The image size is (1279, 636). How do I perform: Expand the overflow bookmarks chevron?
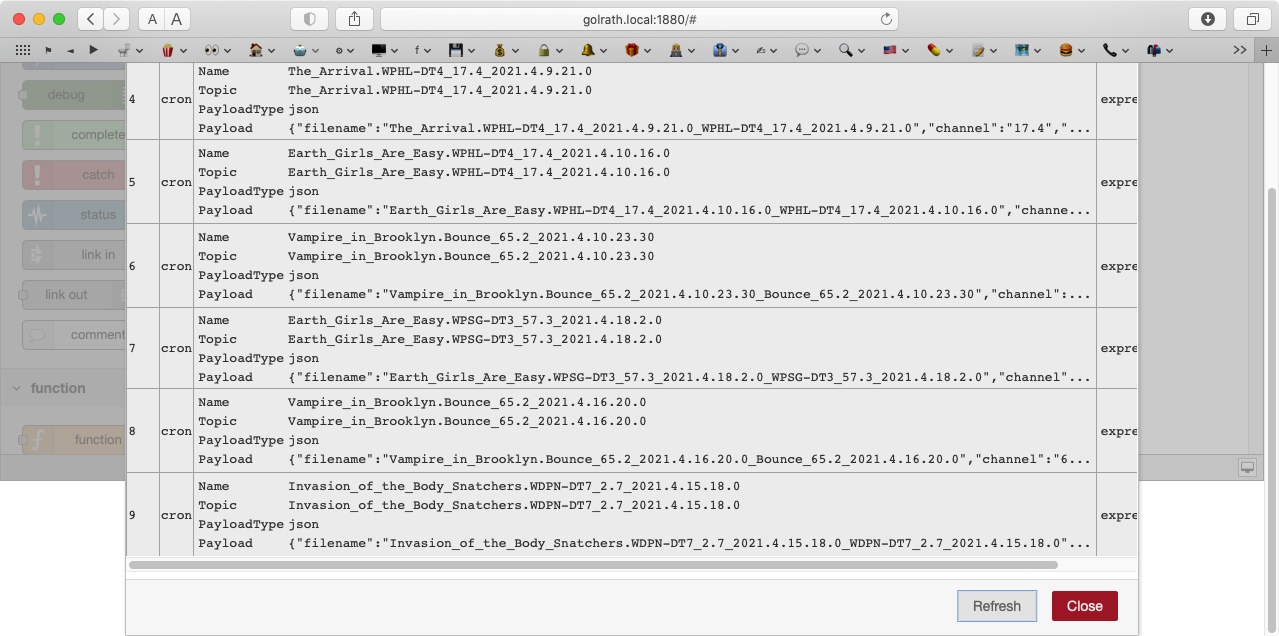click(1240, 49)
